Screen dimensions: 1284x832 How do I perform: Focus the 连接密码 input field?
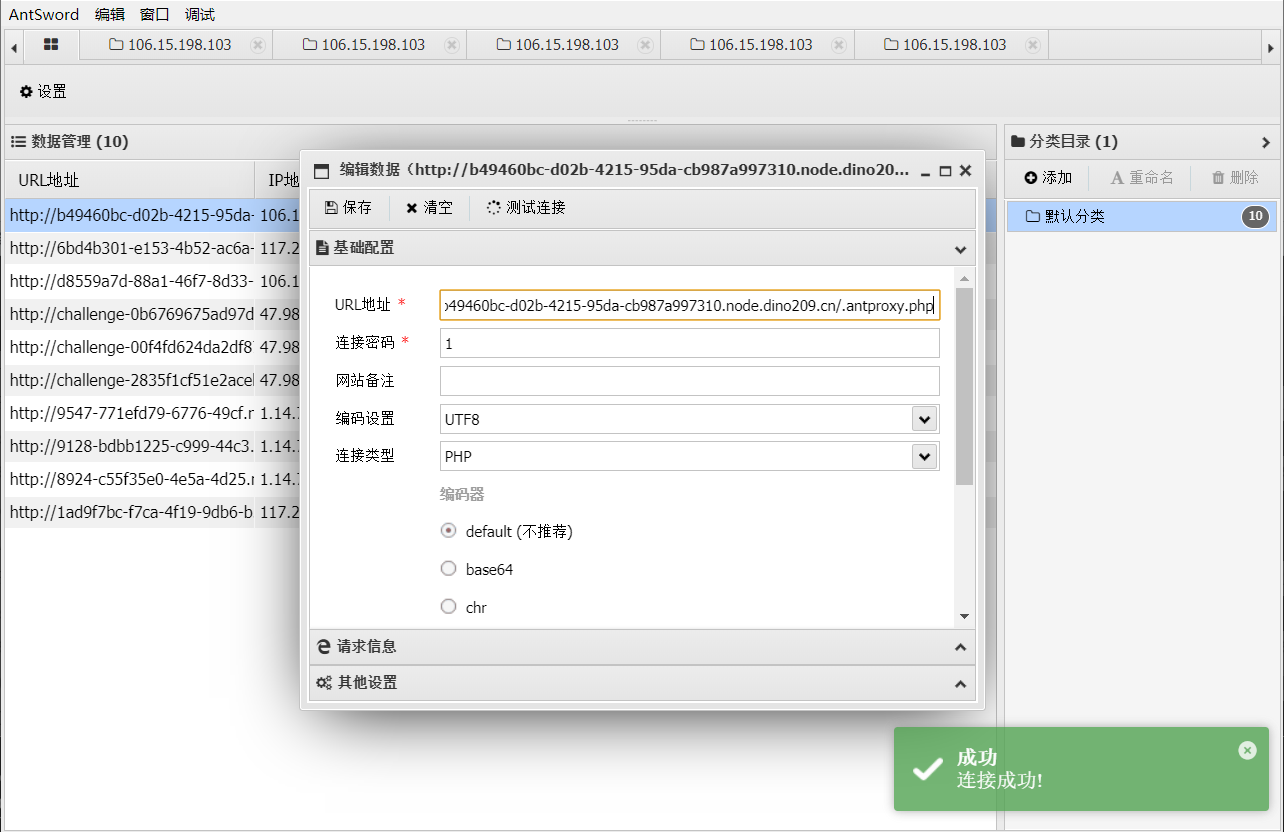click(x=690, y=343)
